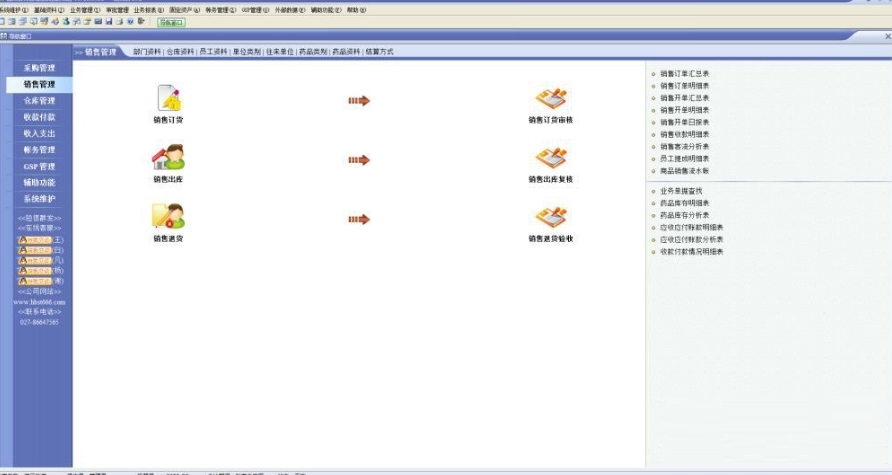The width and height of the screenshot is (892, 475).
Task: Select 仓库管理 in the left sidebar
Action: click(39, 101)
